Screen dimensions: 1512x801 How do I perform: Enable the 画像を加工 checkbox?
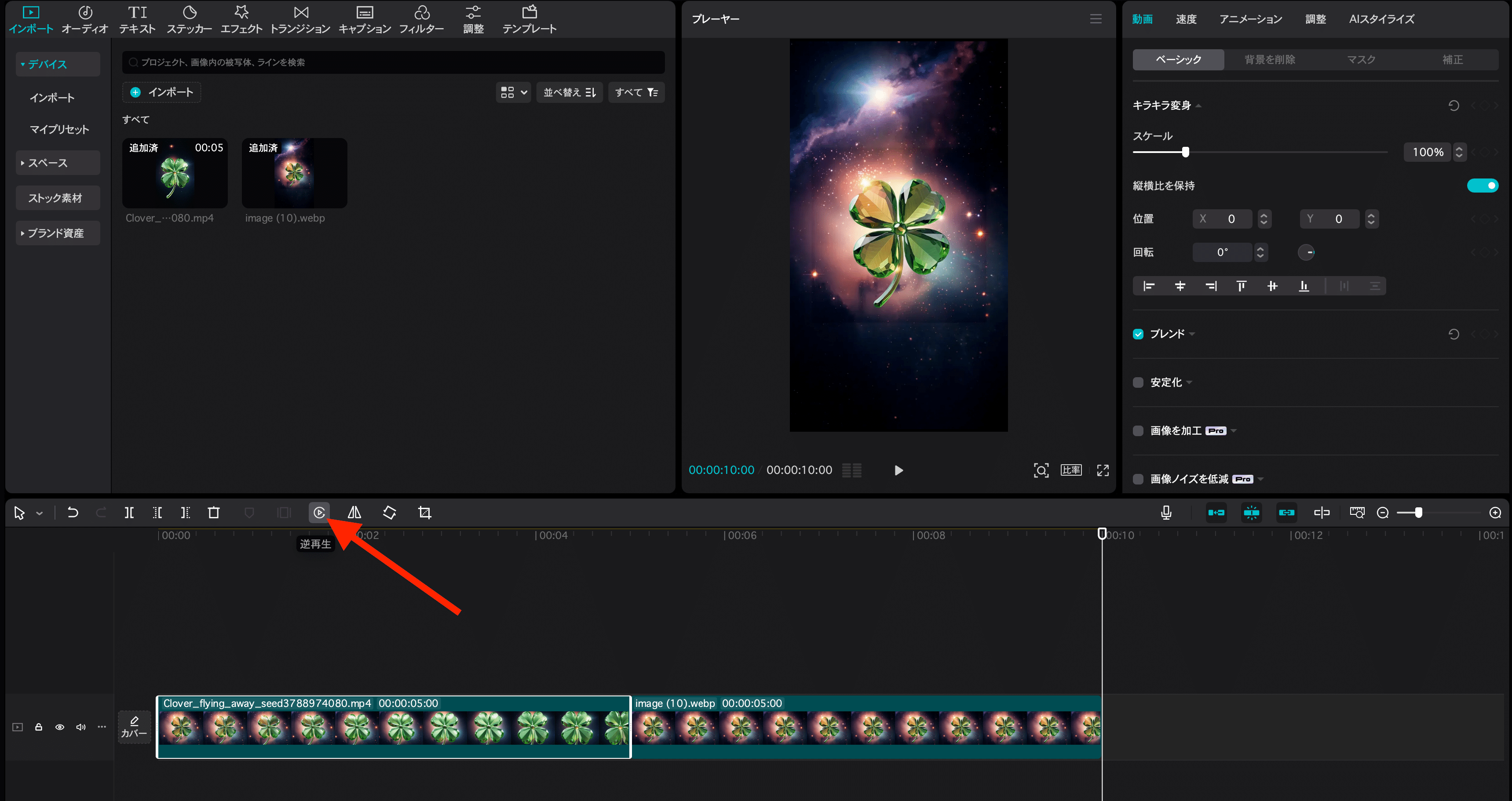pyautogui.click(x=1138, y=431)
